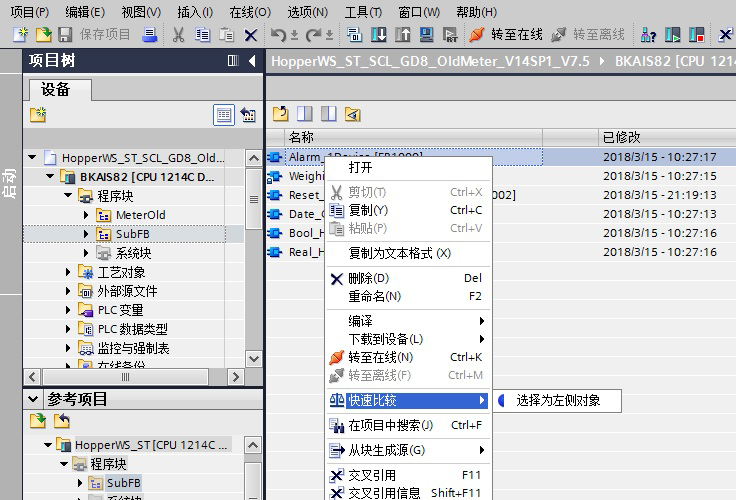Screen dimensions: 736x500
Task: Click the Save Project toolbar icon
Action: pyautogui.click(x=66, y=35)
